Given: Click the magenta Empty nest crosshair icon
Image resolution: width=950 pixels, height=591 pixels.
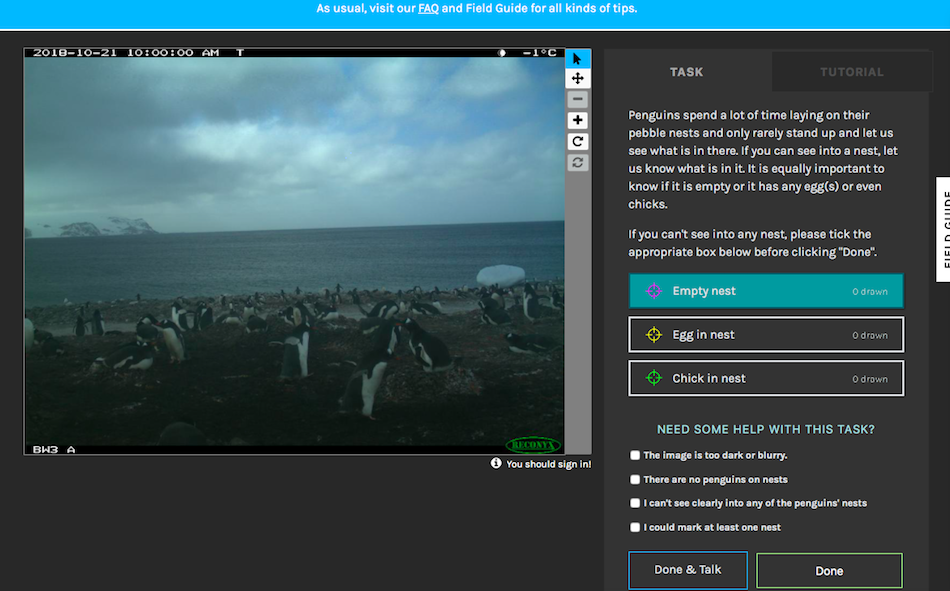Looking at the screenshot, I should coord(654,291).
